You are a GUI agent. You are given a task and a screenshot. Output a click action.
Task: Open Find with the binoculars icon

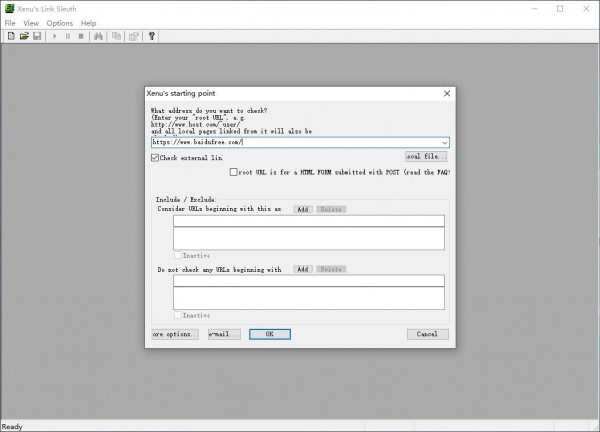click(98, 36)
